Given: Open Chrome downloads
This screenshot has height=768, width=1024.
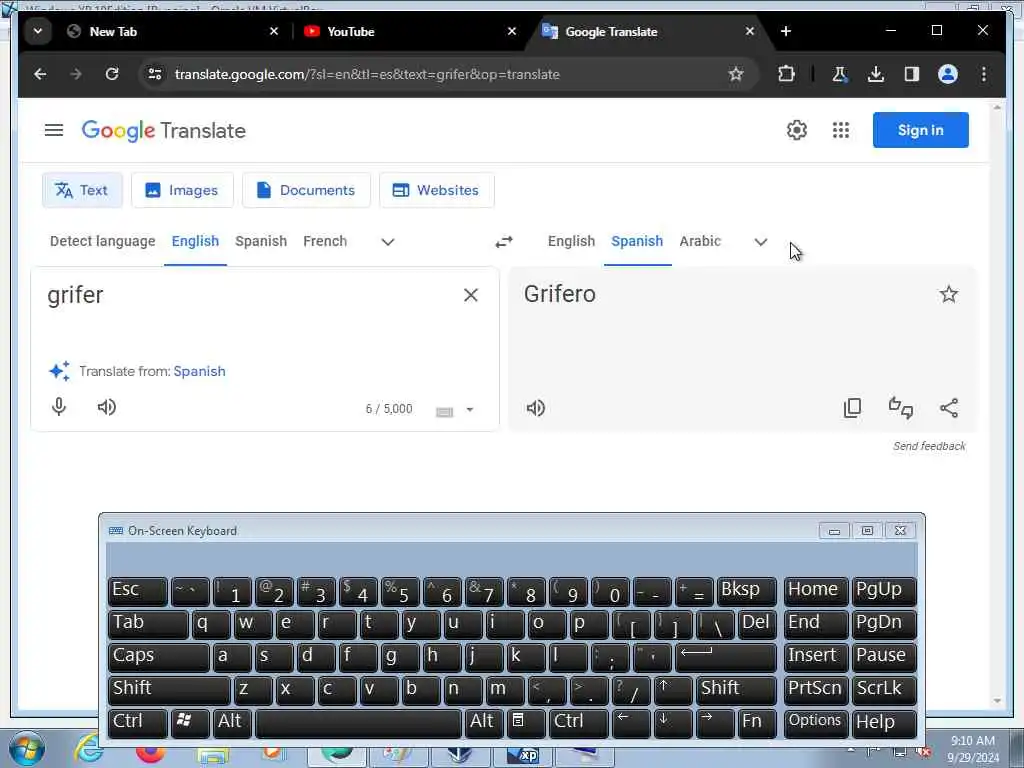Looking at the screenshot, I should 876,74.
